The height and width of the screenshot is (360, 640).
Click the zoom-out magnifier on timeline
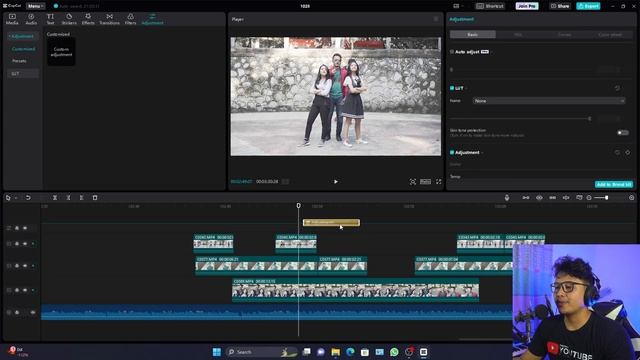589,198
